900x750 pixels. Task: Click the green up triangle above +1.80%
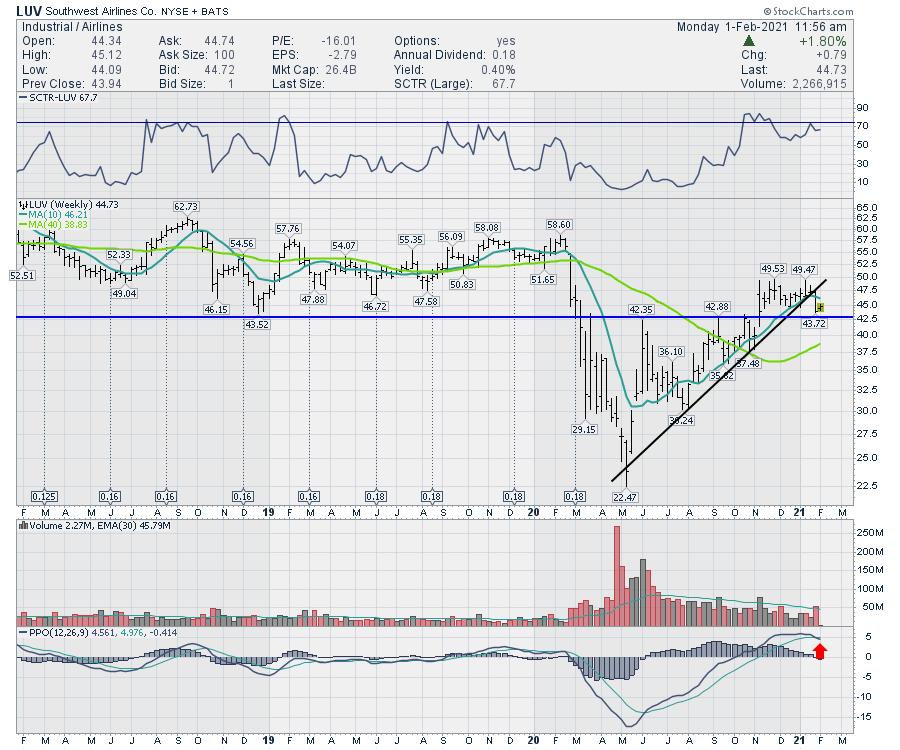coord(749,41)
